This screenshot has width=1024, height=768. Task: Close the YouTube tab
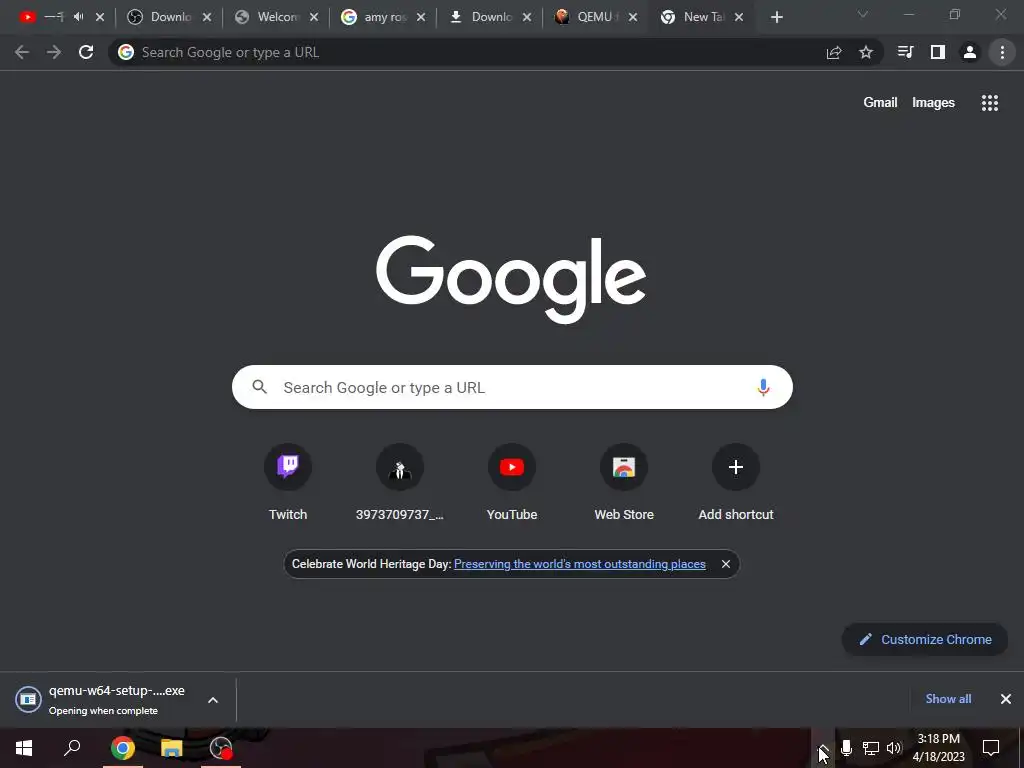point(100,18)
